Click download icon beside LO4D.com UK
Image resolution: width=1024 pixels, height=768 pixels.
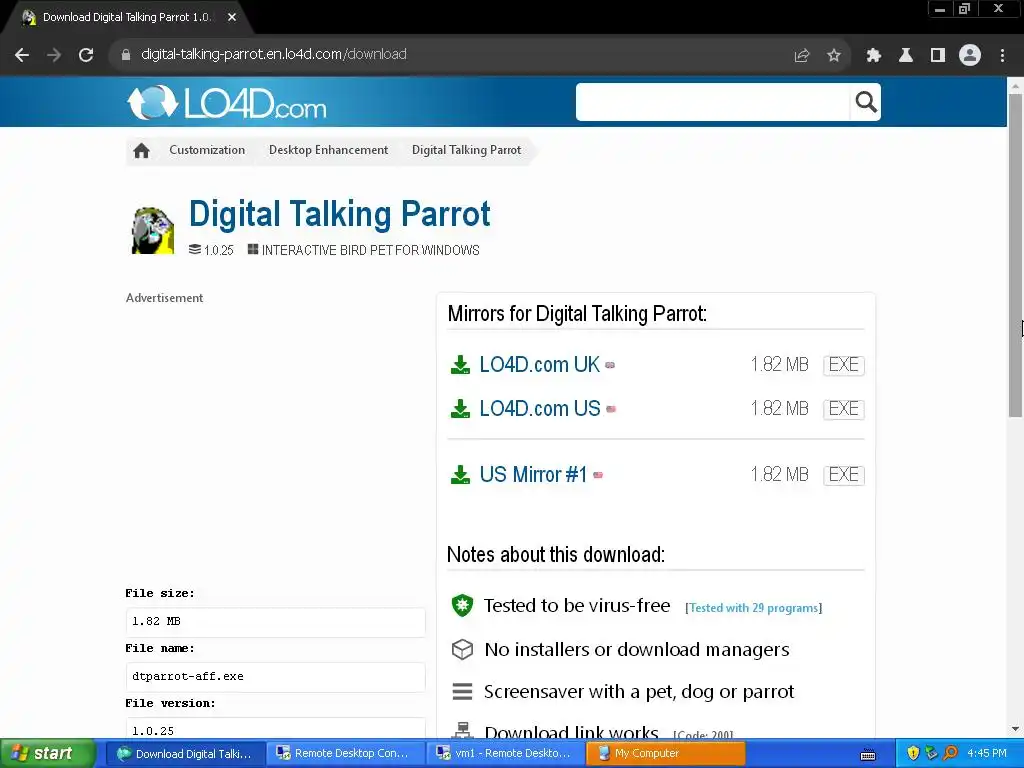[460, 364]
